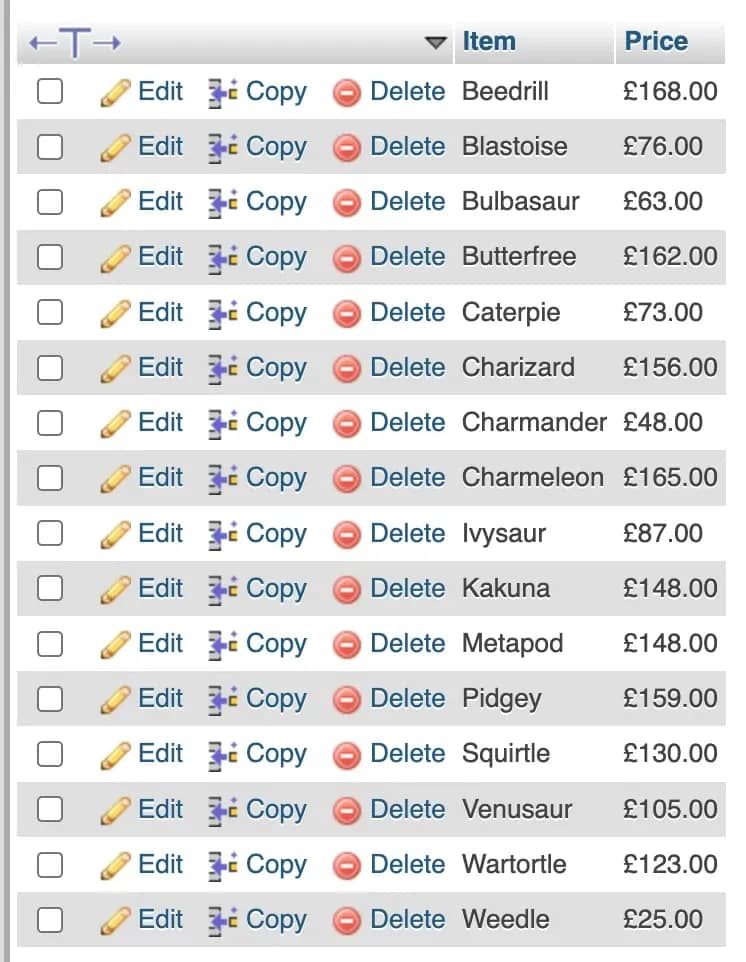Tick the checkbox for Butterfree row
The image size is (746, 962).
tap(50, 257)
